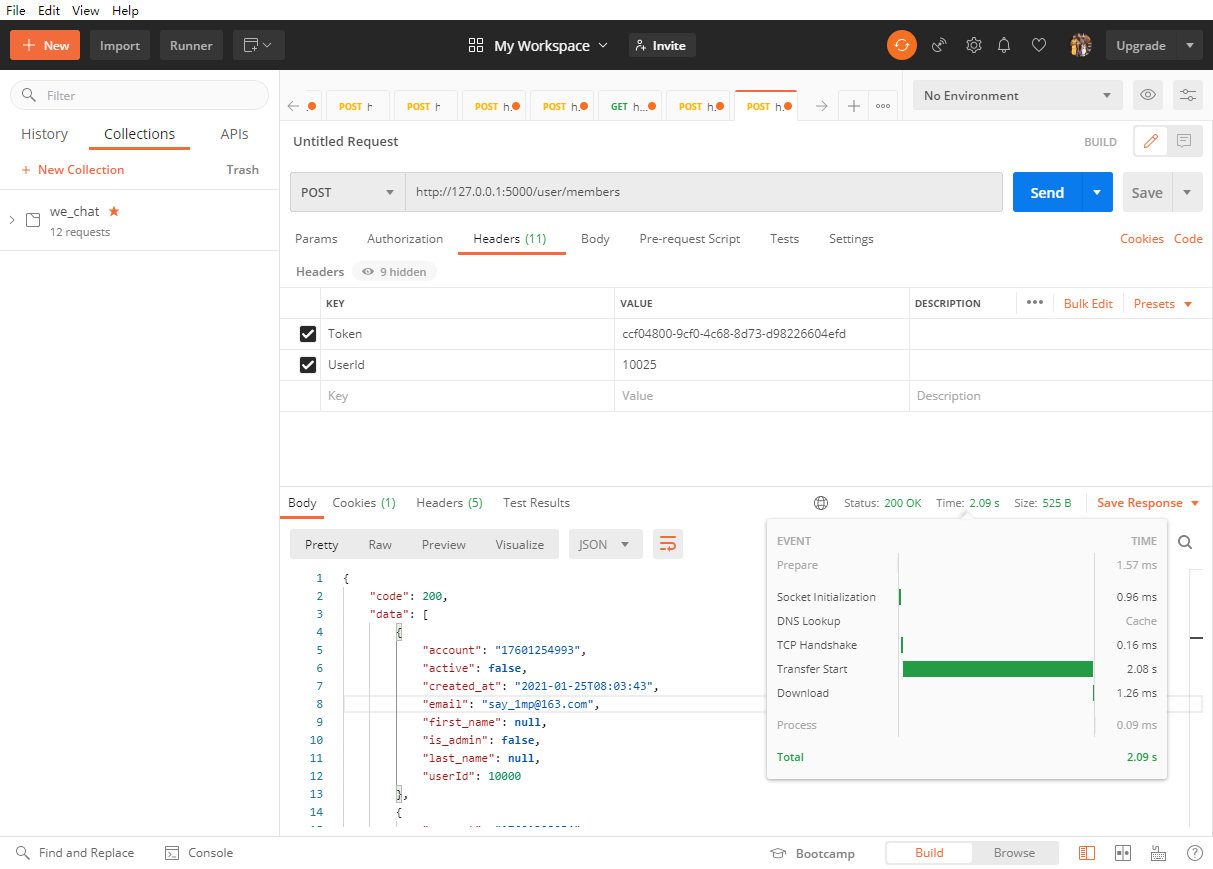1213x869 pixels.
Task: Open the Save button dropdown arrow
Action: point(1187,192)
